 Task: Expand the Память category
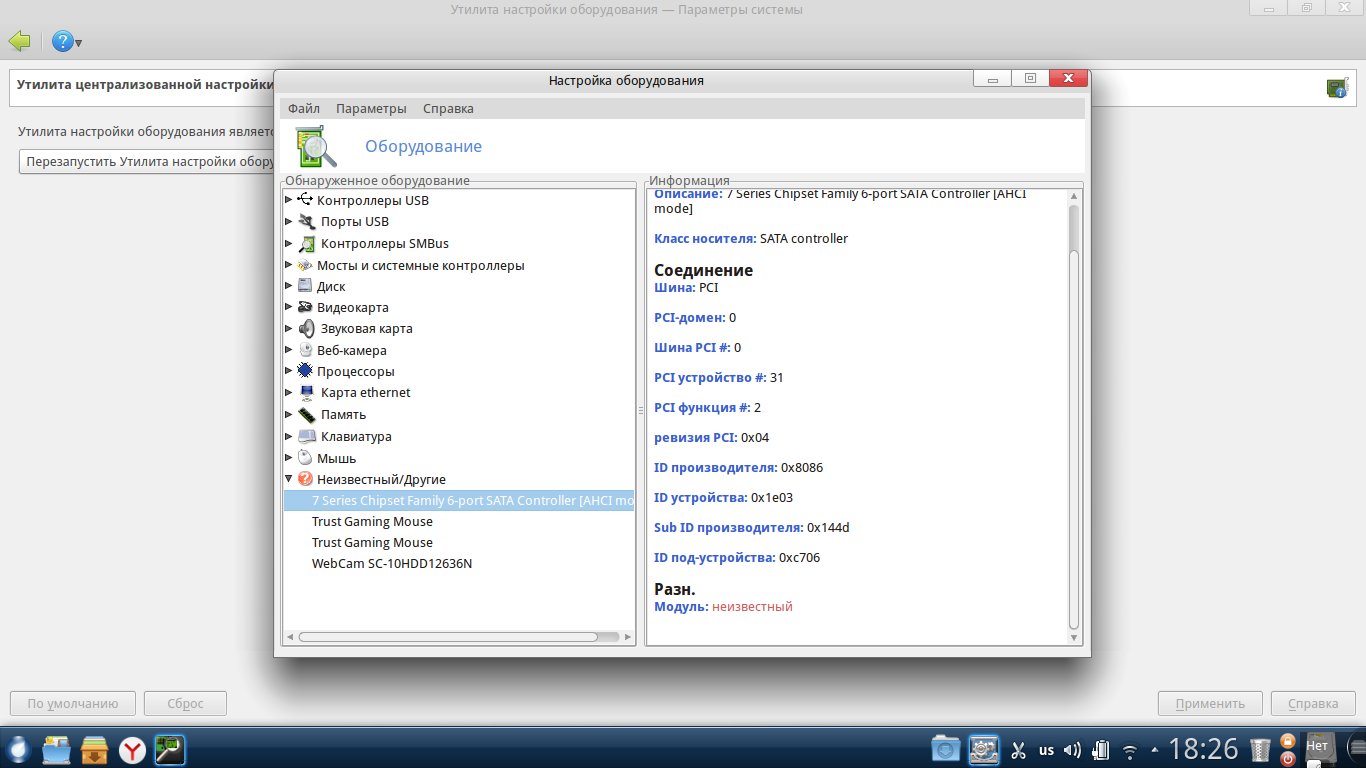tap(289, 414)
